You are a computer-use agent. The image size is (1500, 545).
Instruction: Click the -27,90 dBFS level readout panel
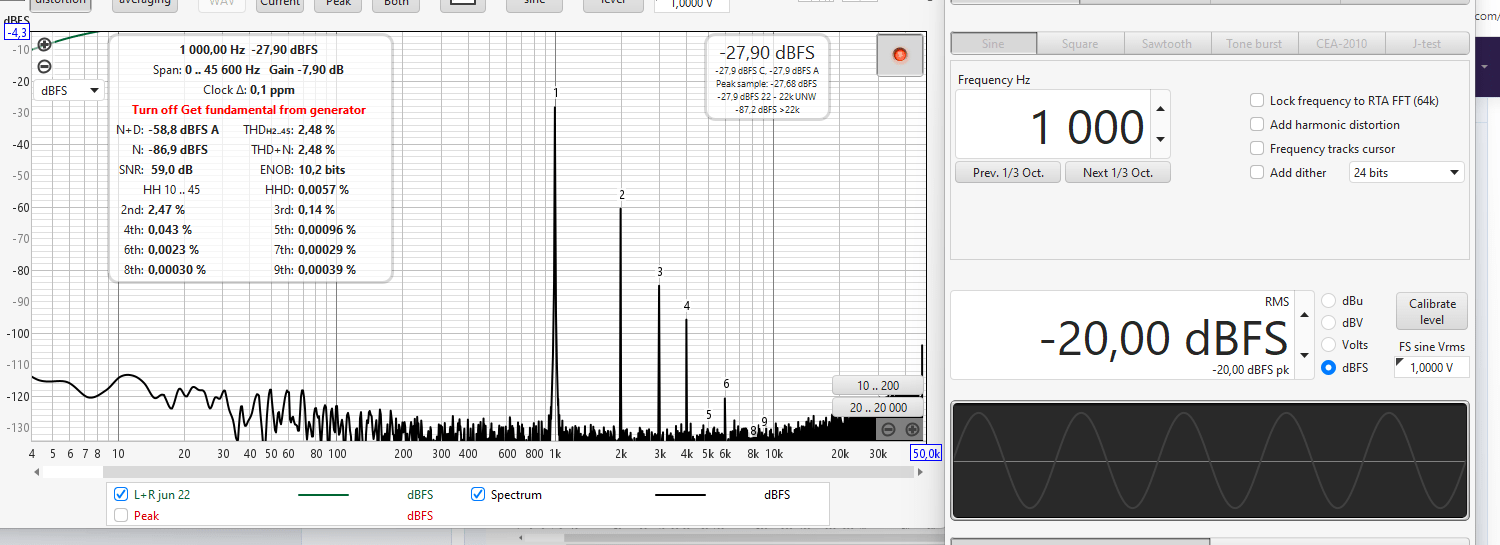[x=767, y=77]
